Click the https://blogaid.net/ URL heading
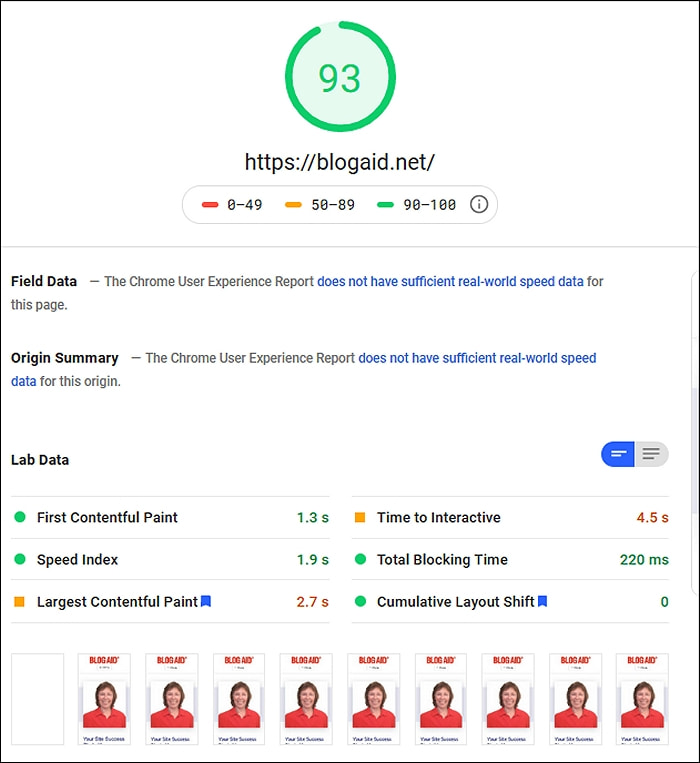Screen dimensions: 700x763 340,162
